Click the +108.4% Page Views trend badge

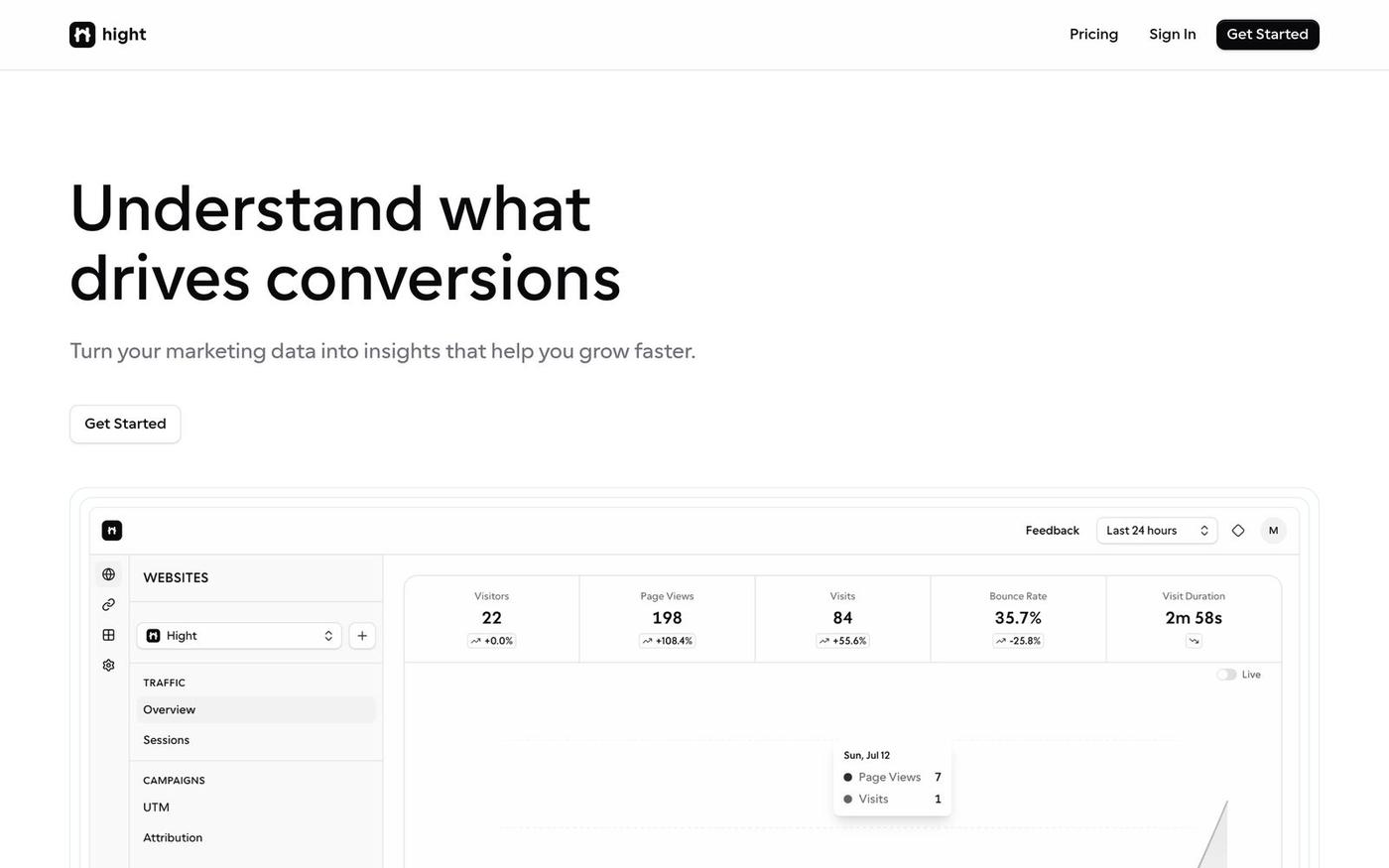coord(667,641)
